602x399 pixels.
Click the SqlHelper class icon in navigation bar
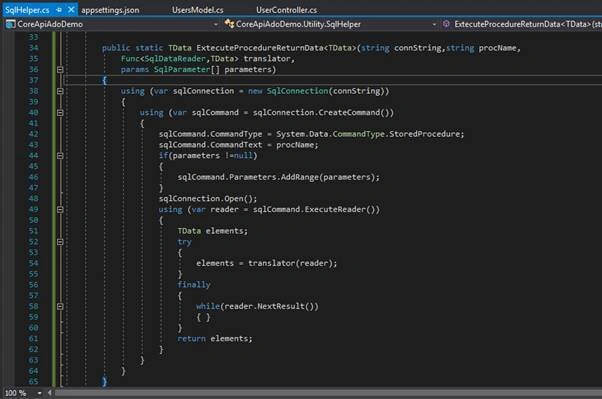click(229, 24)
